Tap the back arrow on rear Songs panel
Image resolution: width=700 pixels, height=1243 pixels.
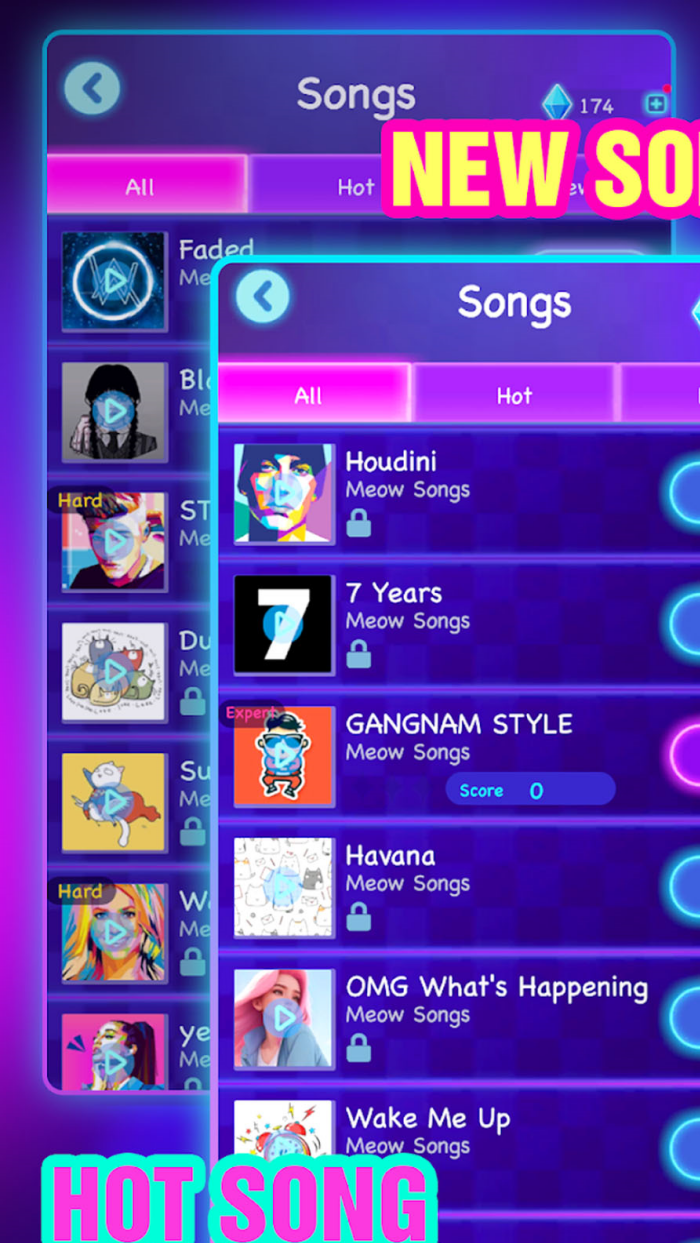click(x=92, y=88)
